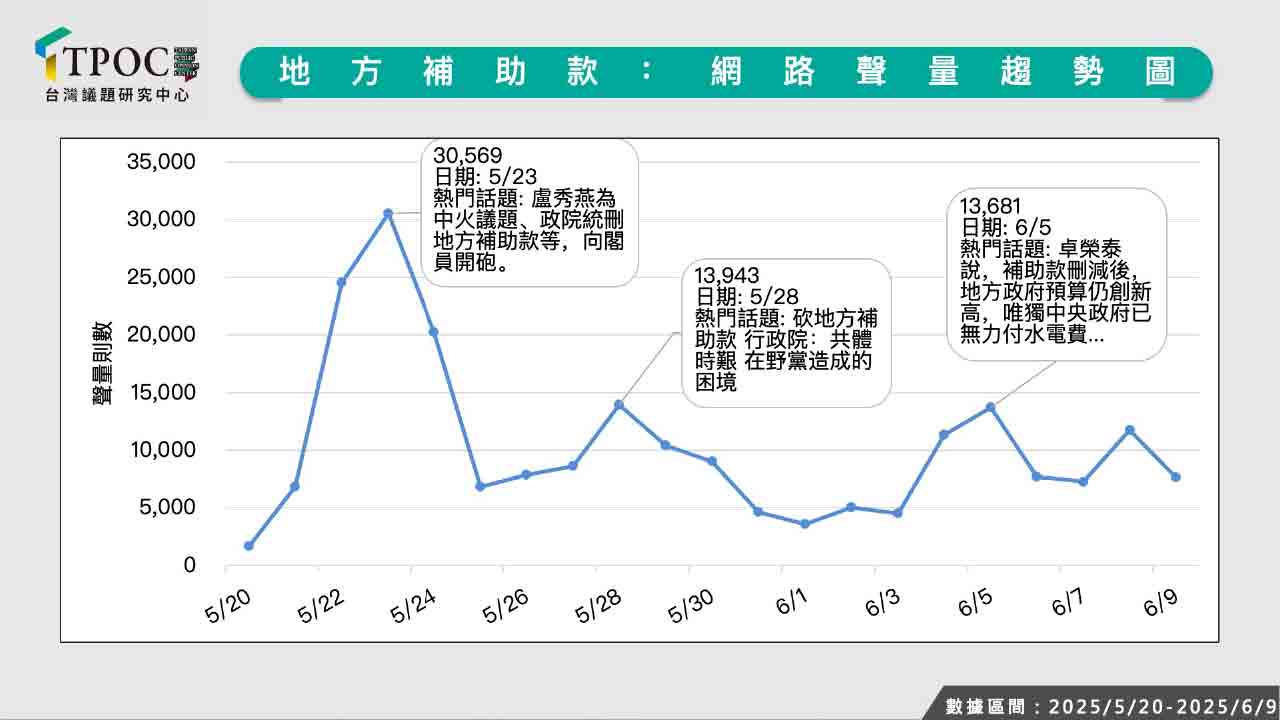Open the 5/23 盧秀燕 callout box
This screenshot has width=1280, height=720.
pos(529,212)
